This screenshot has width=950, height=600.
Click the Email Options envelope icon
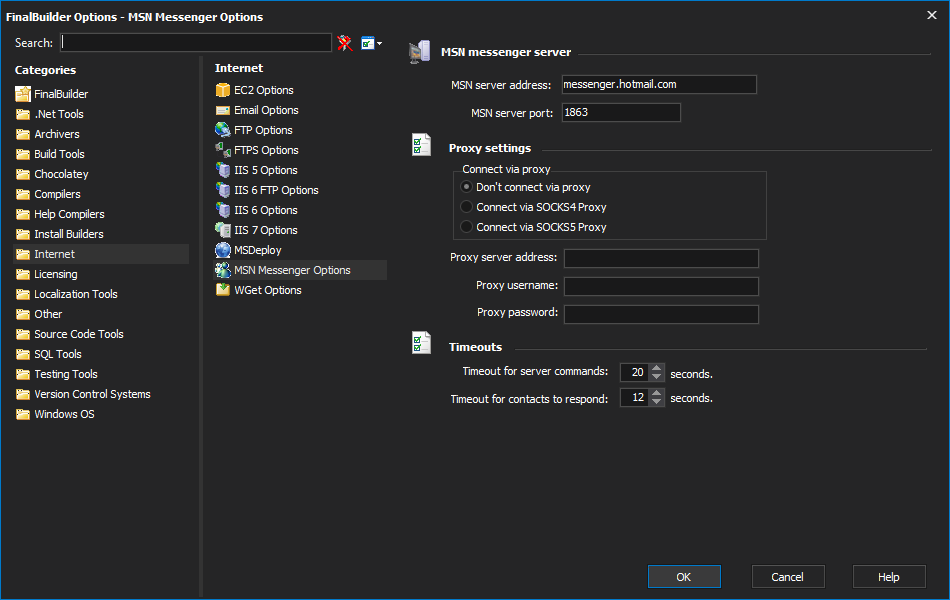point(223,110)
